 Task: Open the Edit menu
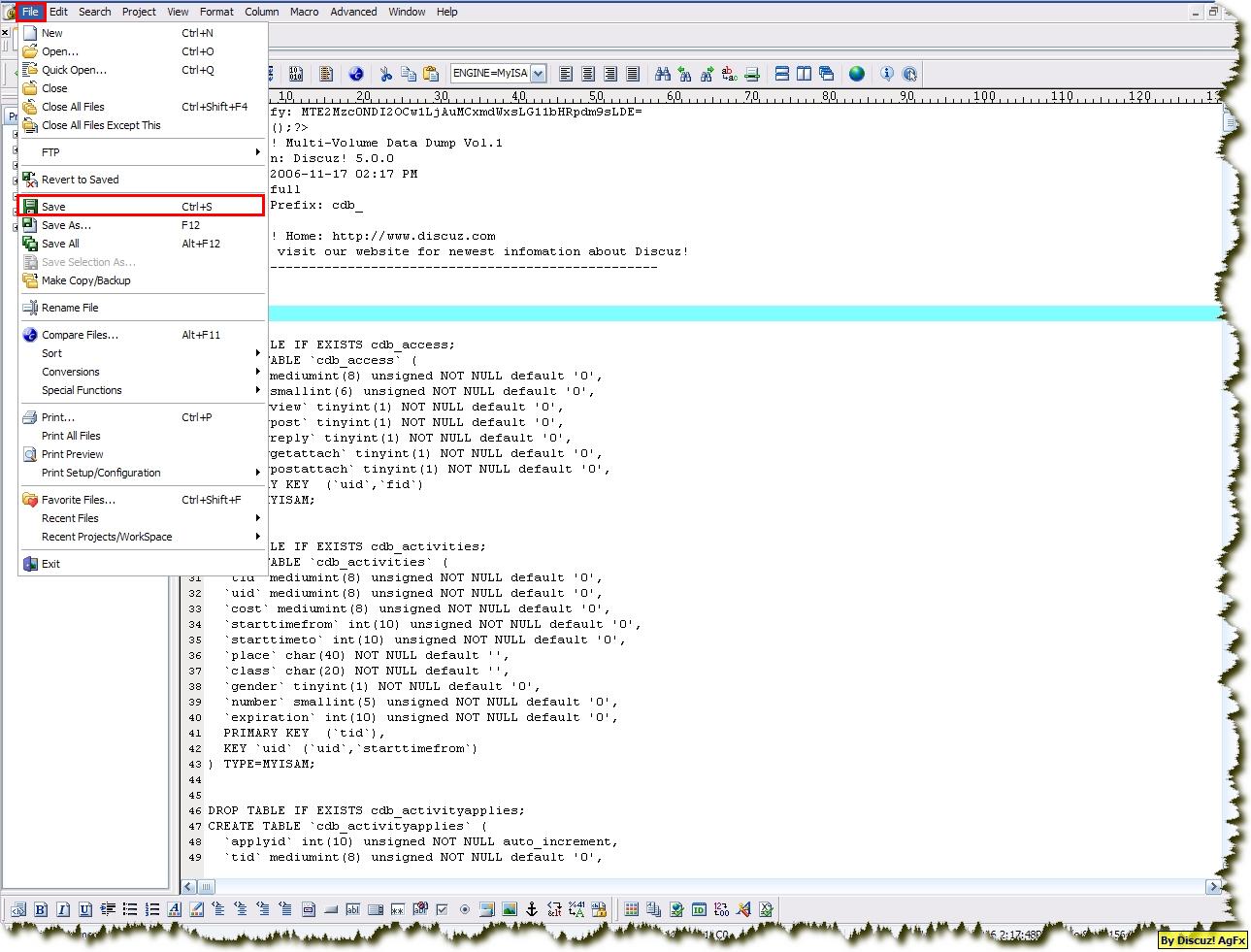(59, 12)
